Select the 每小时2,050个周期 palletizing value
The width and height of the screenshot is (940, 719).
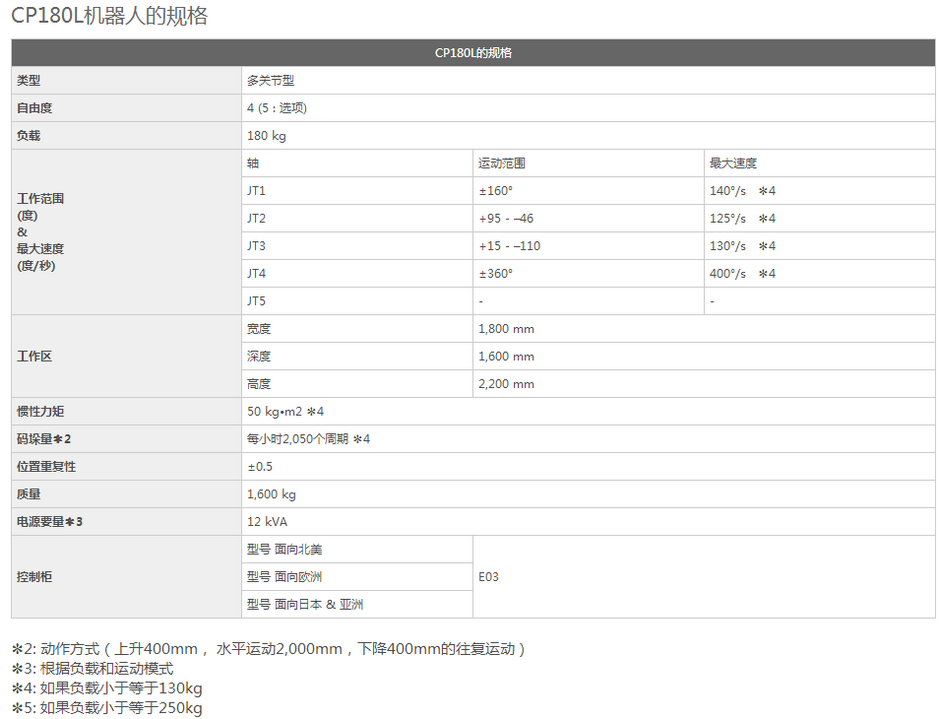coord(308,439)
